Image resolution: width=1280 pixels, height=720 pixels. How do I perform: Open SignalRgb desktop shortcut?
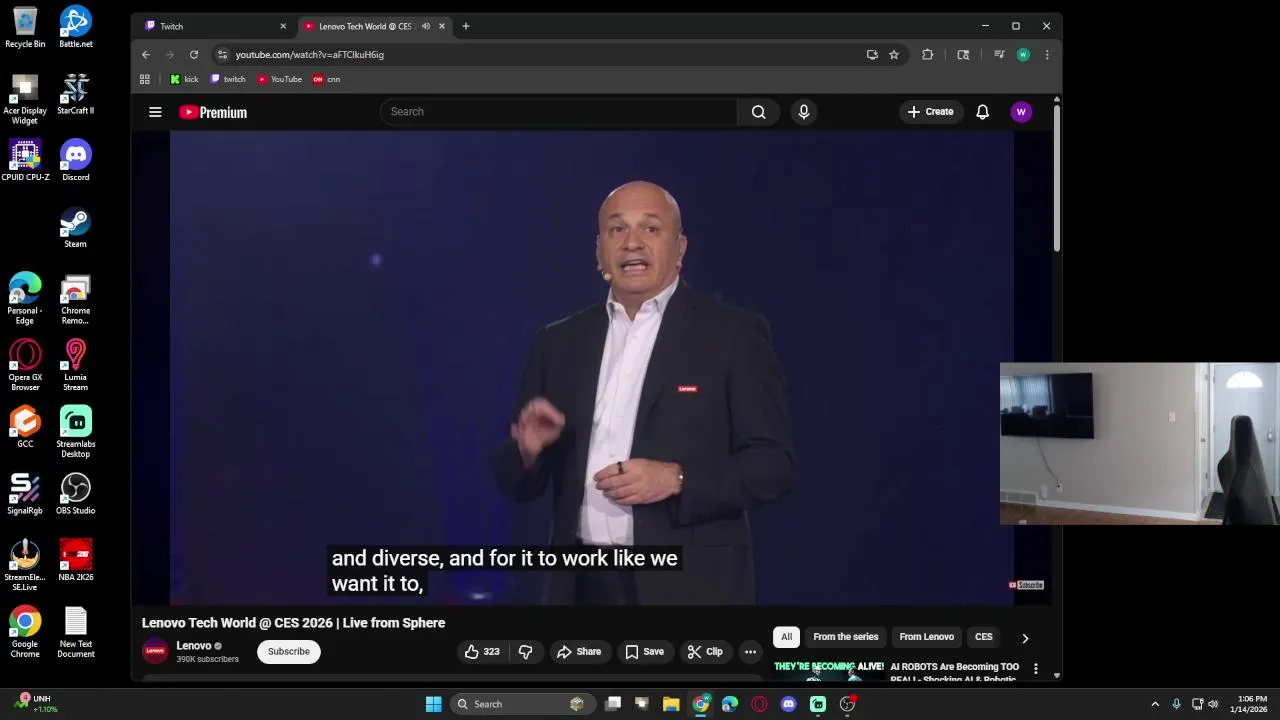[x=25, y=494]
